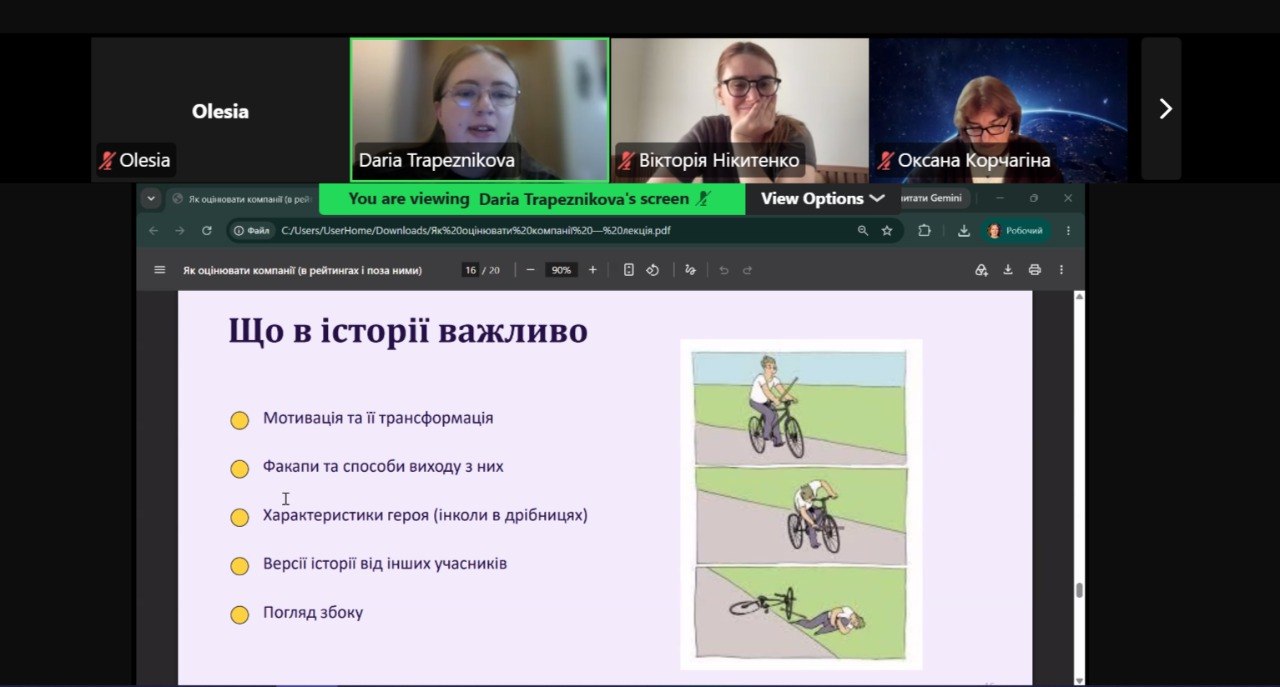
Task: Click the zoom in plus button
Action: 592,270
